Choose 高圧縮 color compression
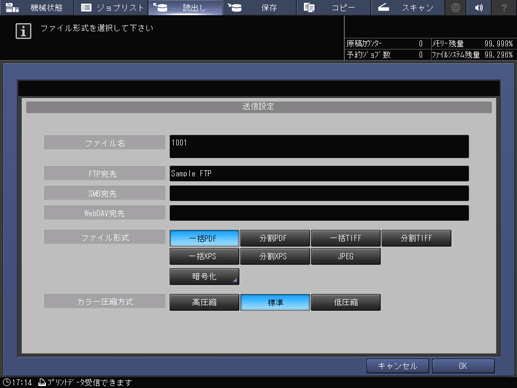This screenshot has height=388, width=517. 204,302
